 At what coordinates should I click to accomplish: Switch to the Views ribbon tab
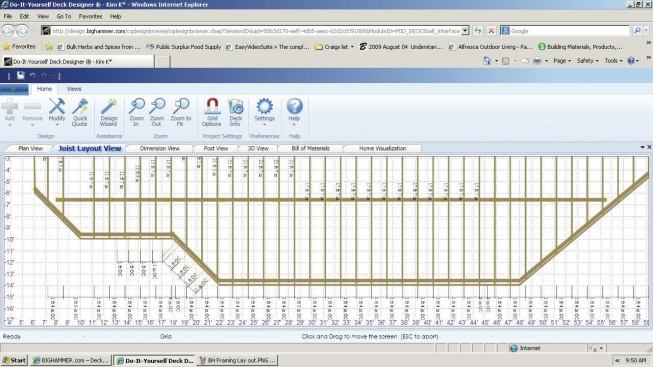pyautogui.click(x=74, y=89)
